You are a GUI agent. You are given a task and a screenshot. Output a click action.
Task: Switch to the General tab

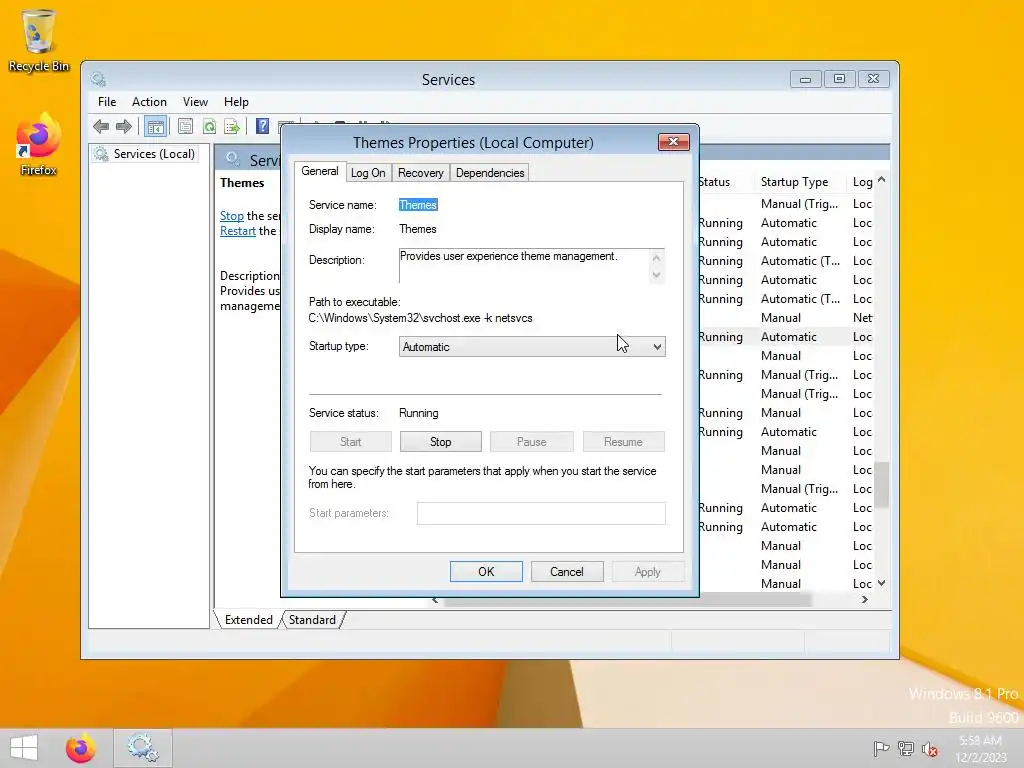[319, 171]
